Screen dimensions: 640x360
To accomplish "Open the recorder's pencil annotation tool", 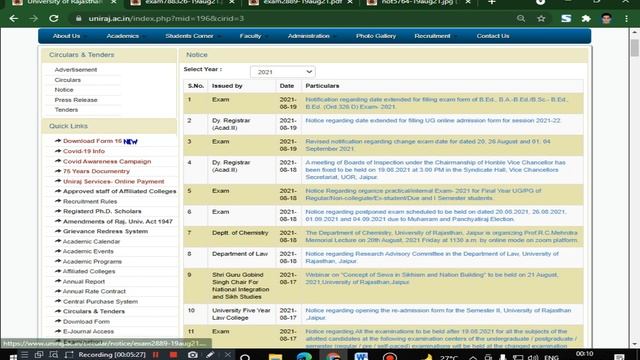I will tap(210, 355).
